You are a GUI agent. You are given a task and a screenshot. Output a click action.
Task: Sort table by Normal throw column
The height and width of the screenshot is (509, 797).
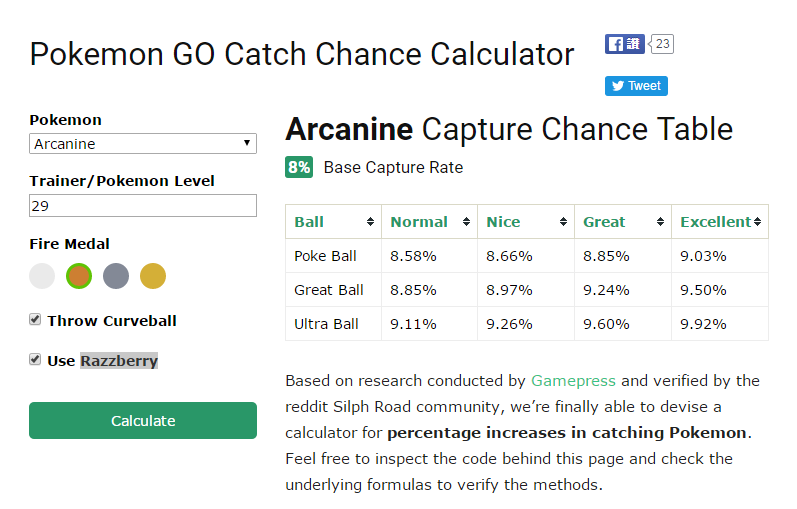[428, 222]
